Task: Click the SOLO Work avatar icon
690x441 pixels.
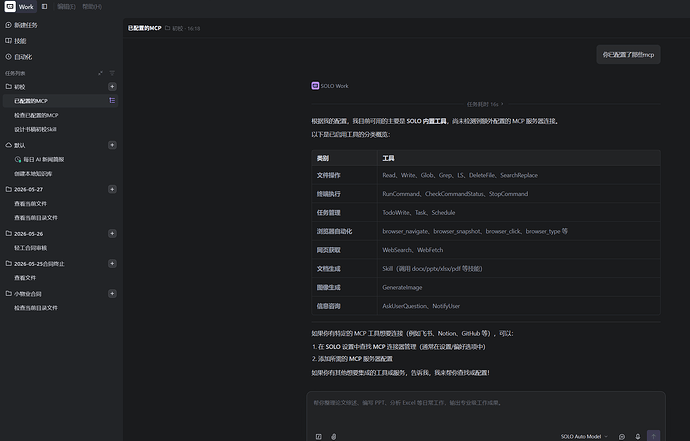Action: 315,86
